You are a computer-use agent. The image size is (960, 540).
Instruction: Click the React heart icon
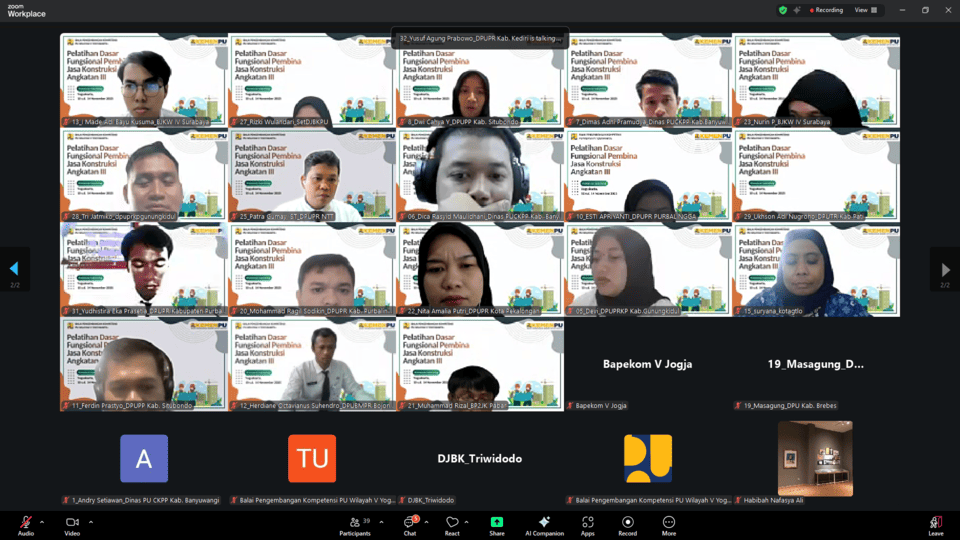[x=452, y=523]
